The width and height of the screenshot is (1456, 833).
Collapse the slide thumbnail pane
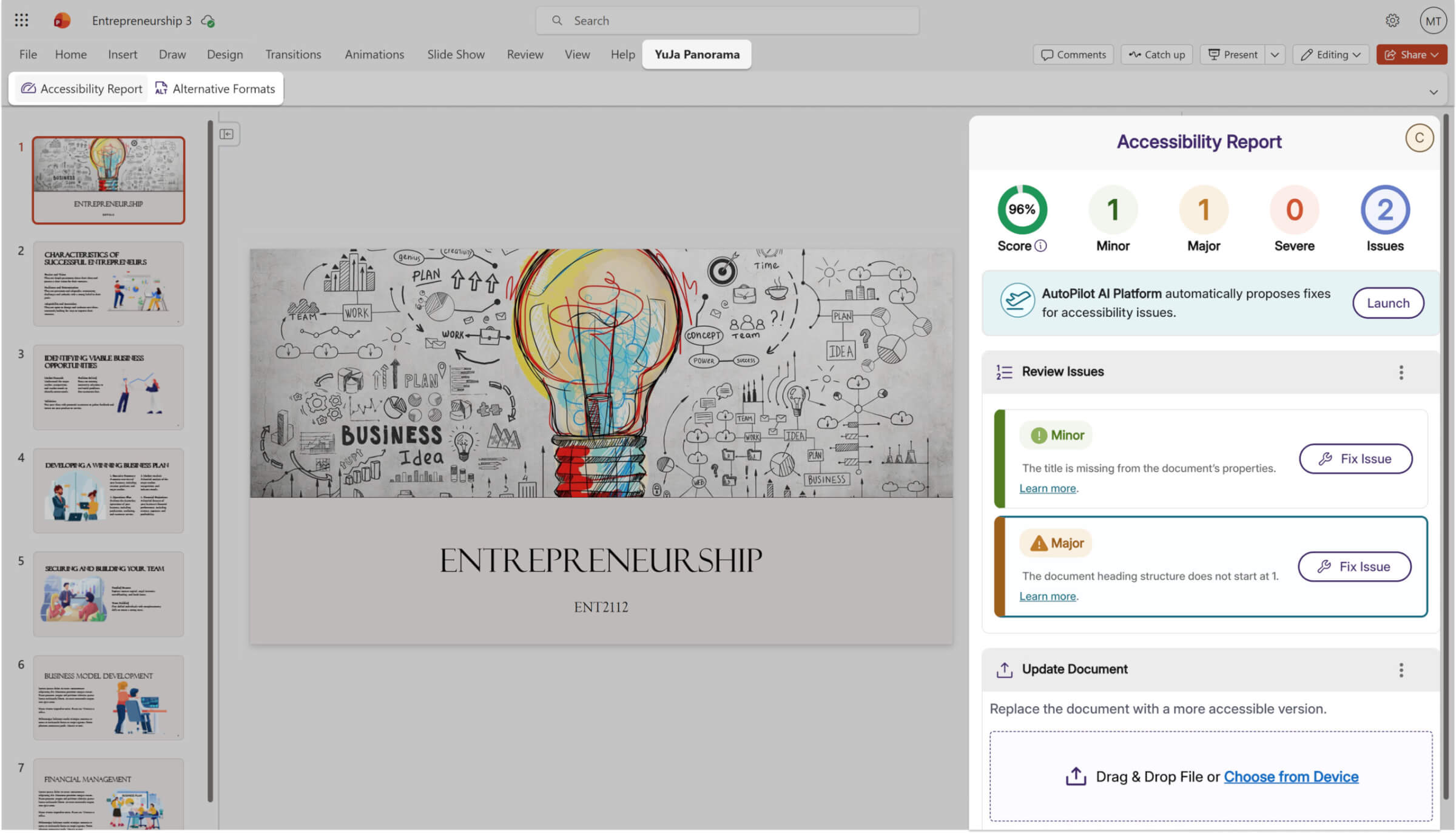coord(227,133)
